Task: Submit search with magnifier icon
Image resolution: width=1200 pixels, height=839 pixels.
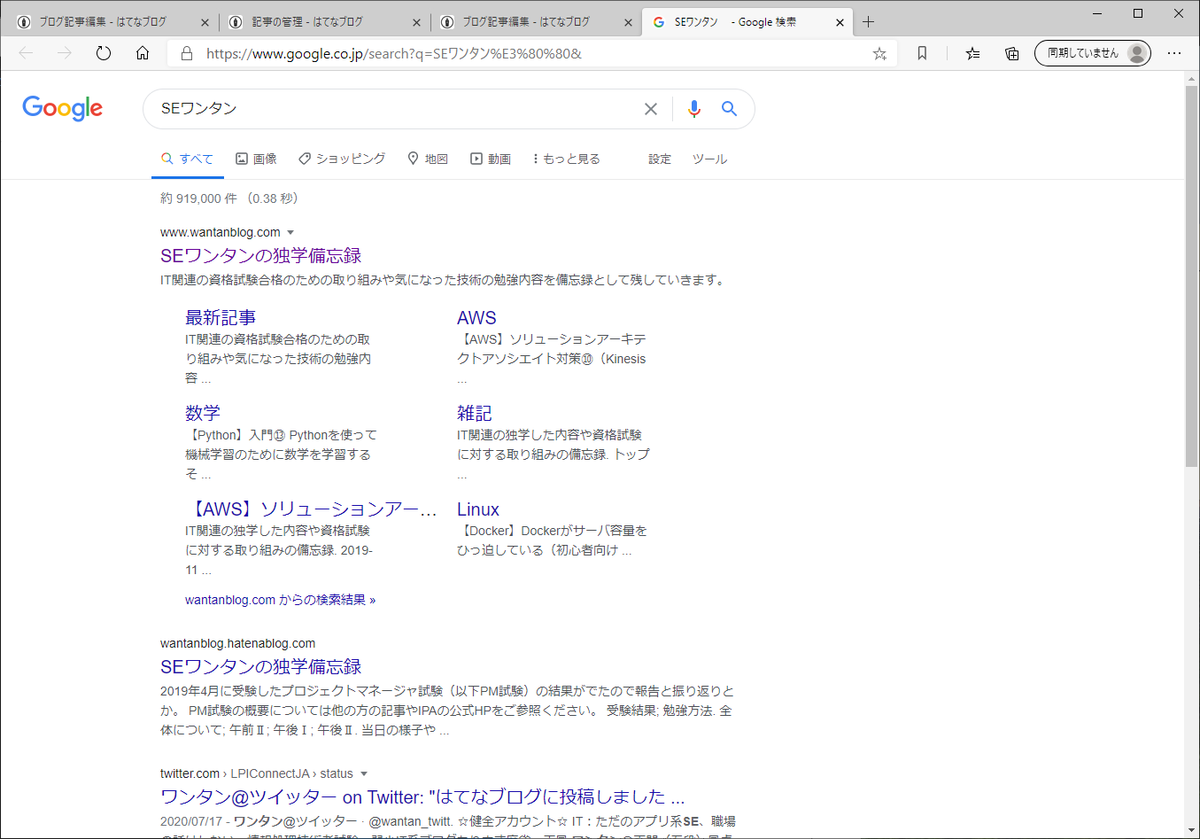Action: (729, 109)
